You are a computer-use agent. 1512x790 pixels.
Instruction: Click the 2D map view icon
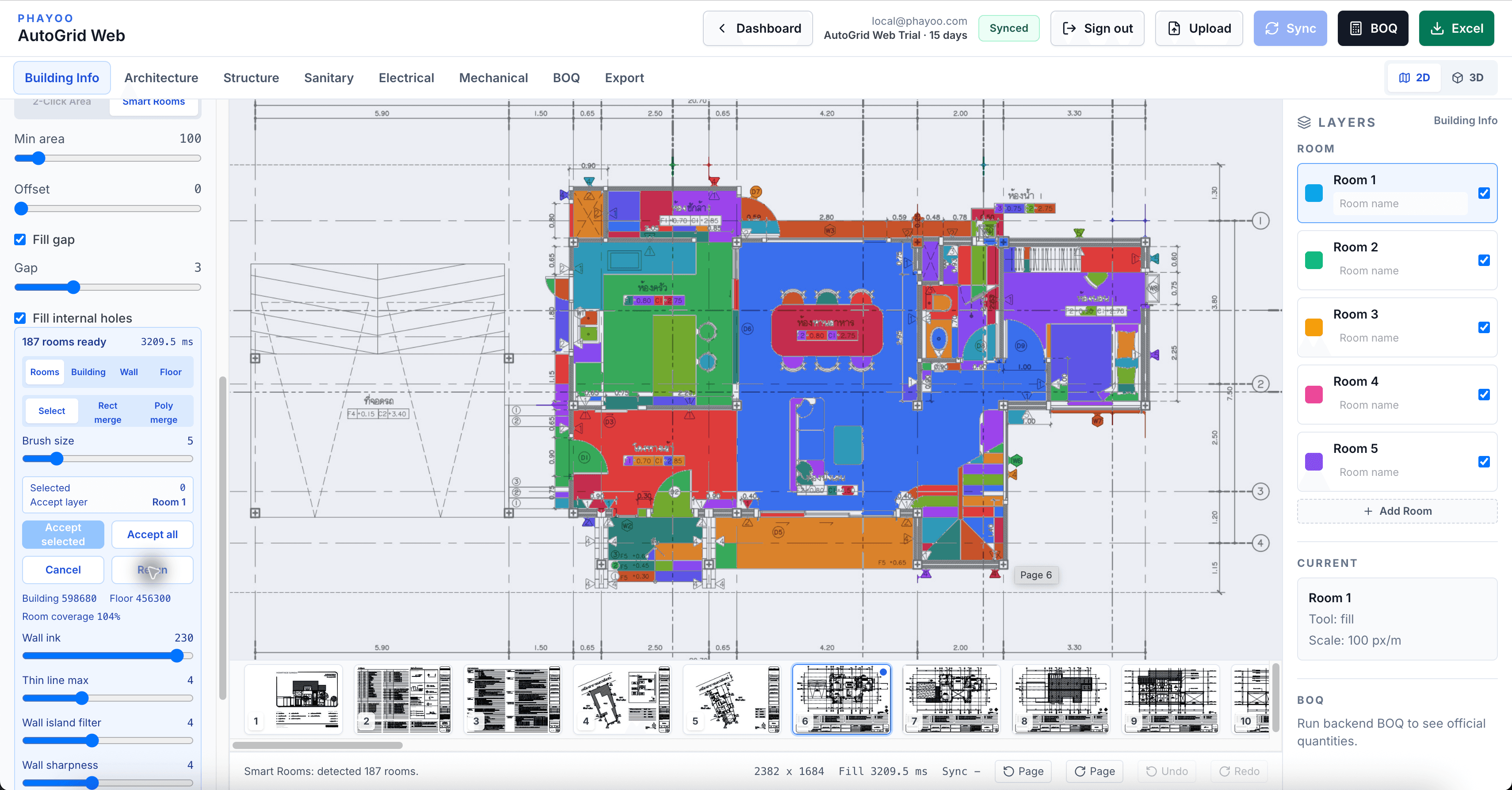tap(1404, 77)
